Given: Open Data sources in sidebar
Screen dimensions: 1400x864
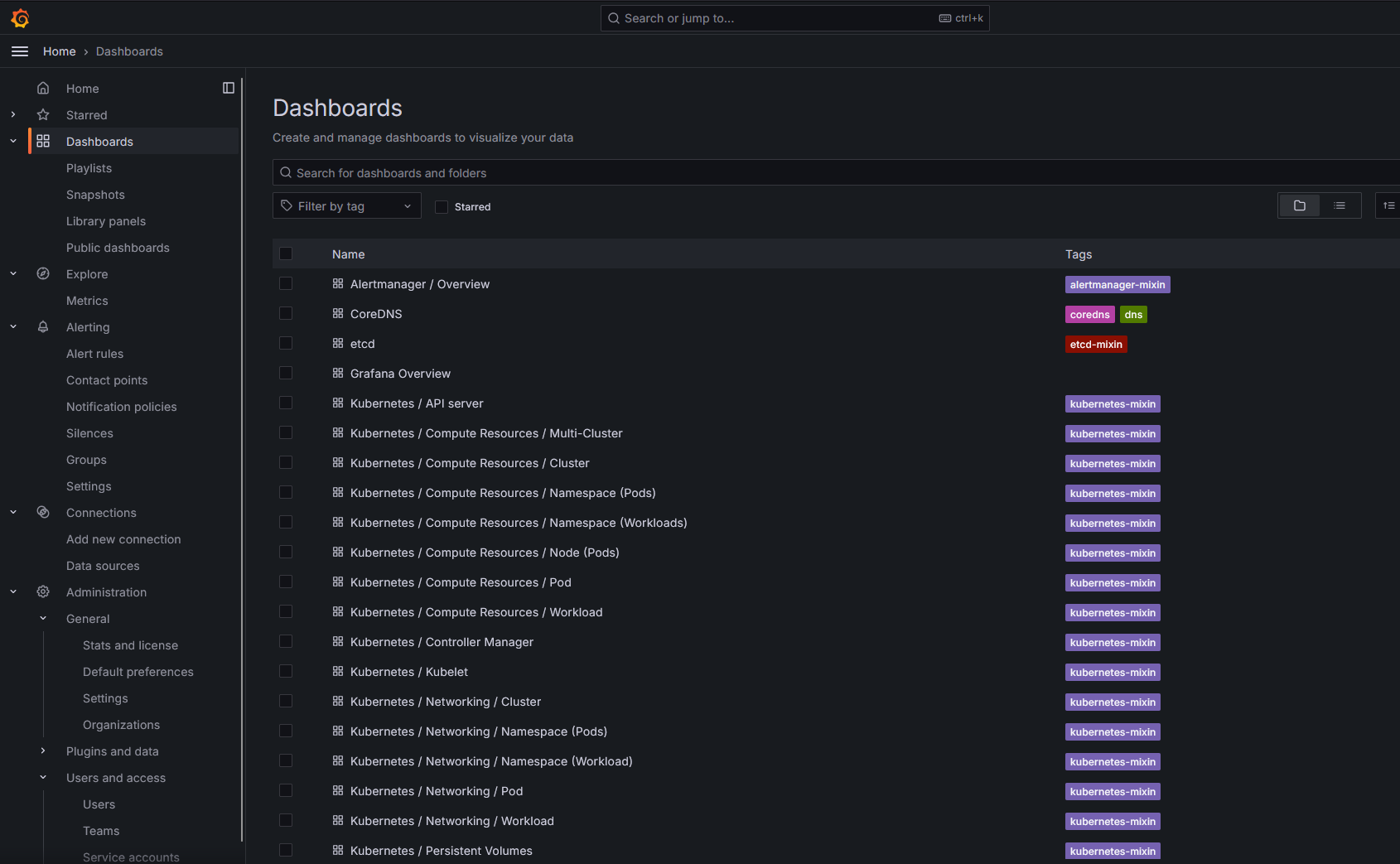Looking at the screenshot, I should 103,566.
